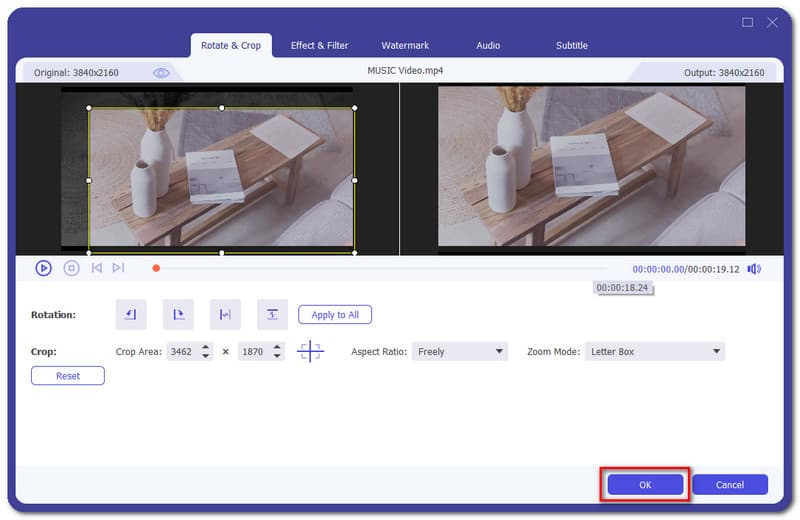Center the crop area with crosshair icon
This screenshot has height=520, width=800.
311,352
